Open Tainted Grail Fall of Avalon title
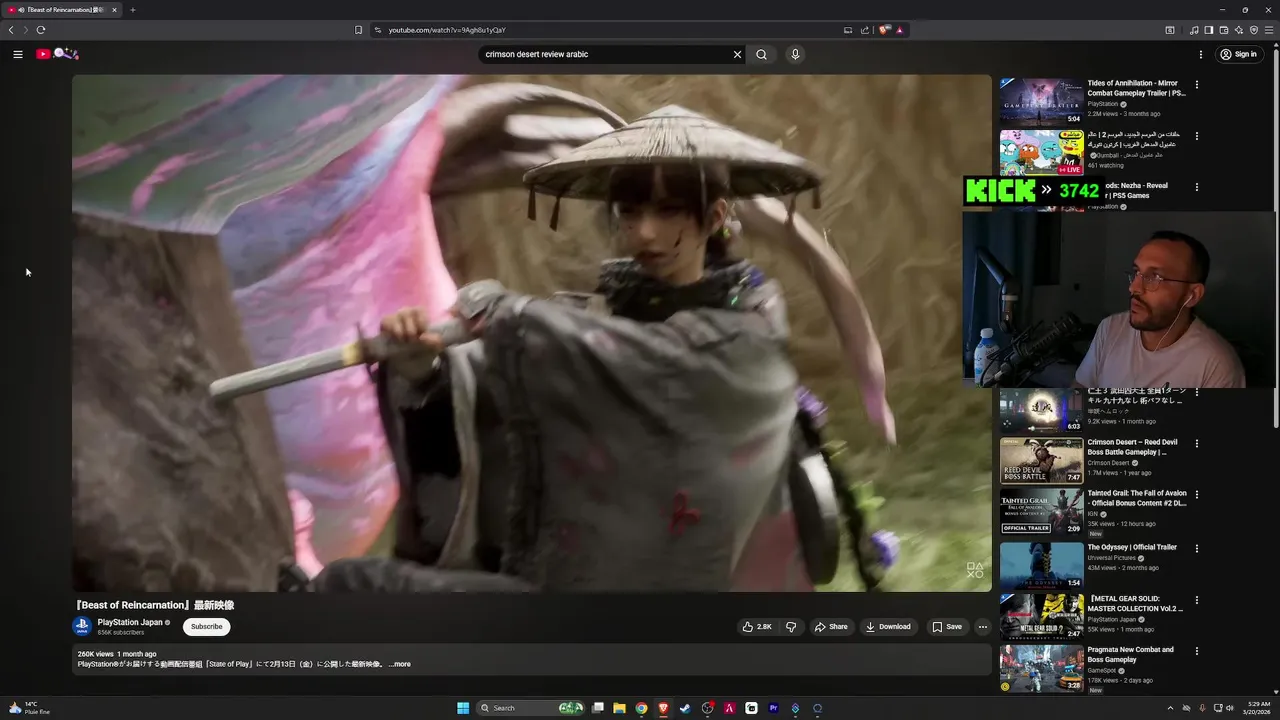Image resolution: width=1280 pixels, height=720 pixels. 1137,498
